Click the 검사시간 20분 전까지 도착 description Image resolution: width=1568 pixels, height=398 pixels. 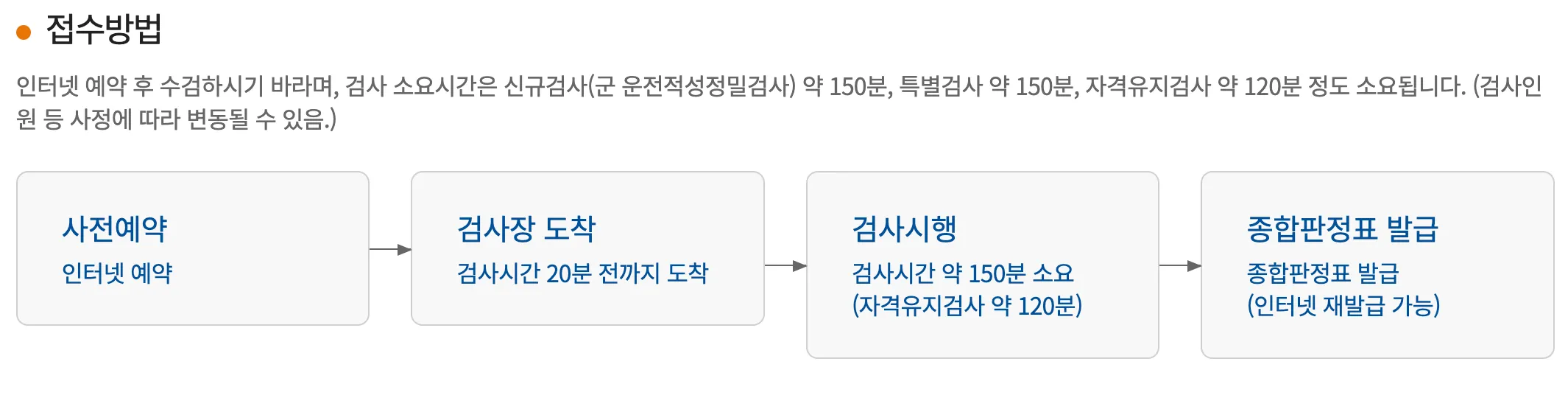coord(582,273)
